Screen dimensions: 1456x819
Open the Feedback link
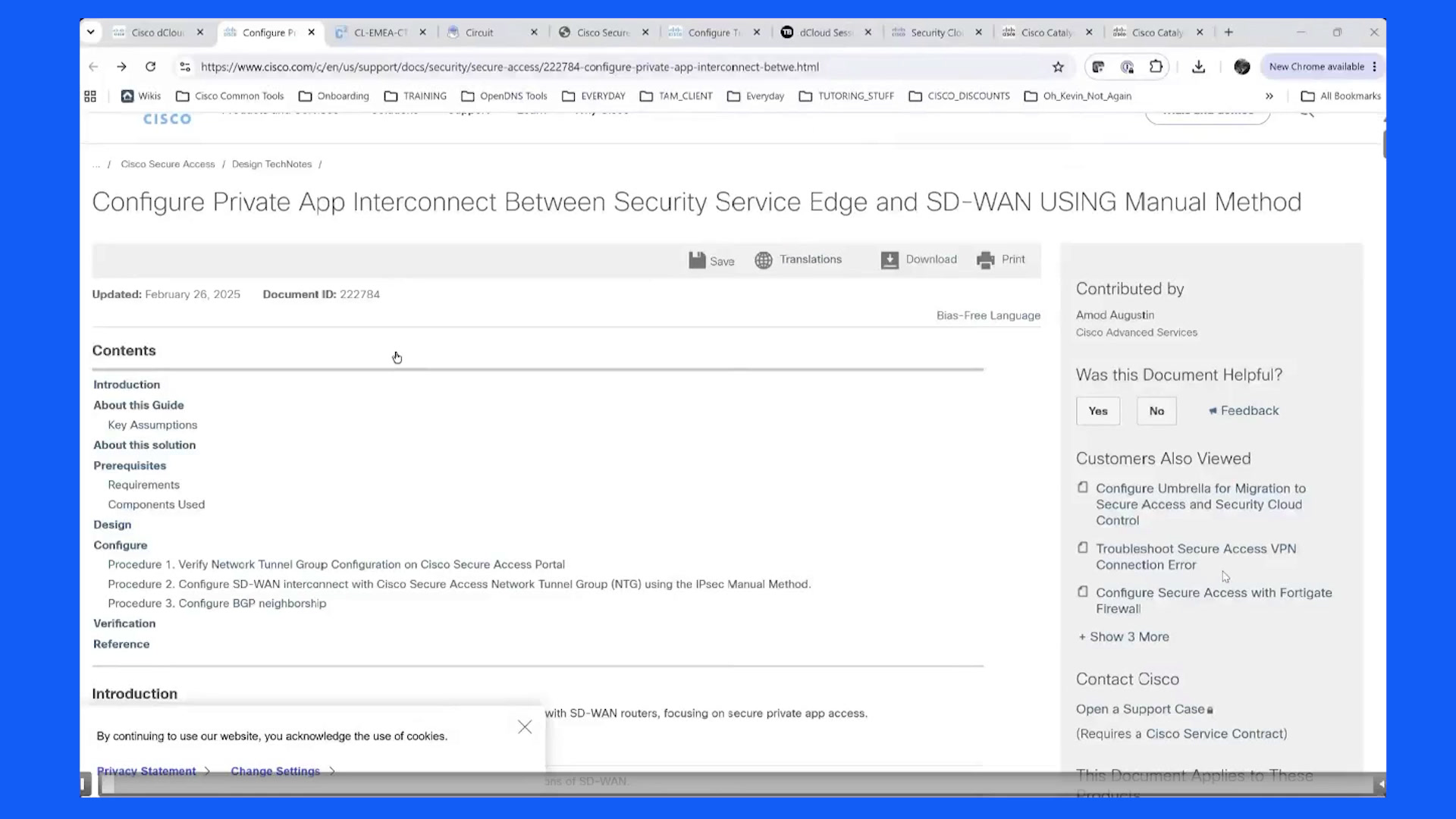[1244, 411]
